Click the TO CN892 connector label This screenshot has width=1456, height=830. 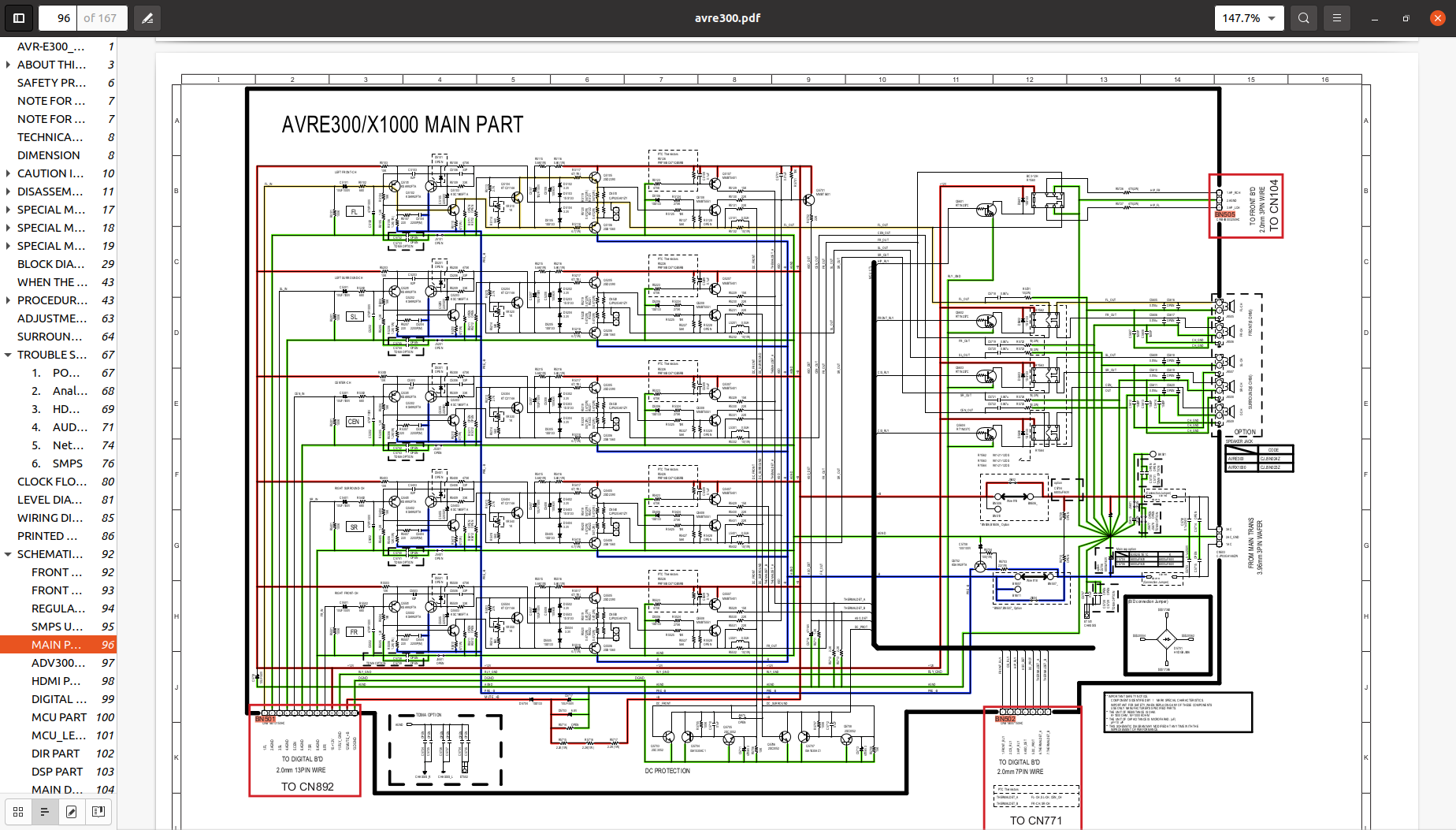click(x=307, y=787)
